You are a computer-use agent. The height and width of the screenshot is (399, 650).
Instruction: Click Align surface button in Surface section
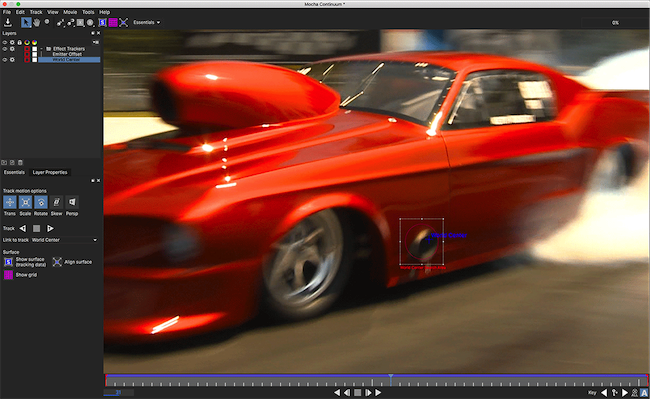tap(57, 262)
